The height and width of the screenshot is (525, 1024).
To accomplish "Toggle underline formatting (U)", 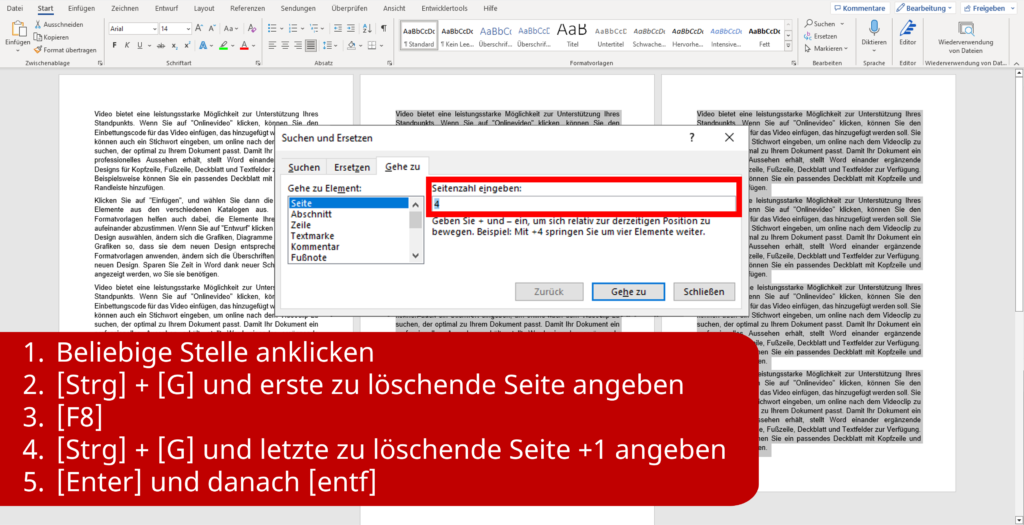I will coord(139,46).
